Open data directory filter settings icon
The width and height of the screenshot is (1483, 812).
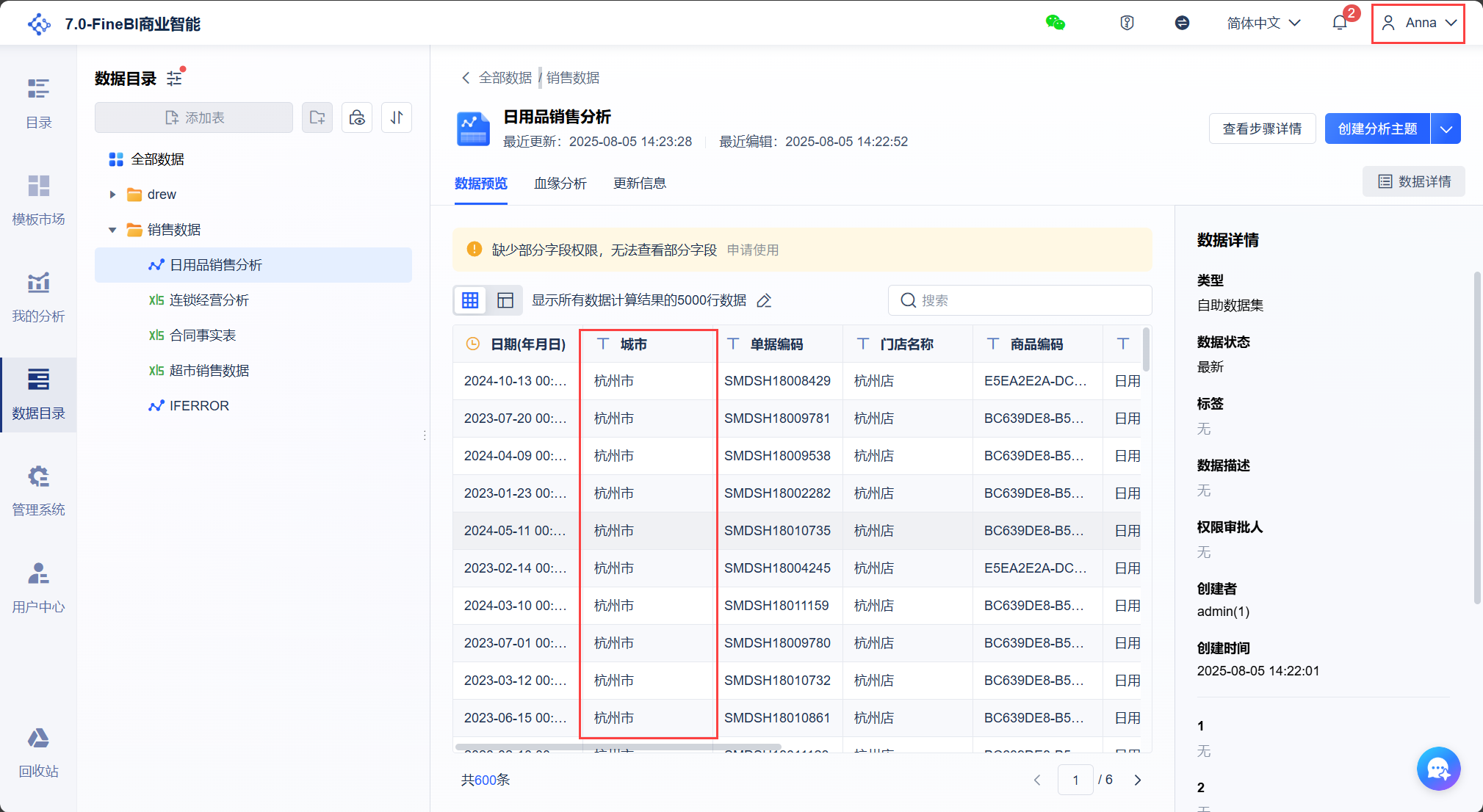click(x=175, y=78)
